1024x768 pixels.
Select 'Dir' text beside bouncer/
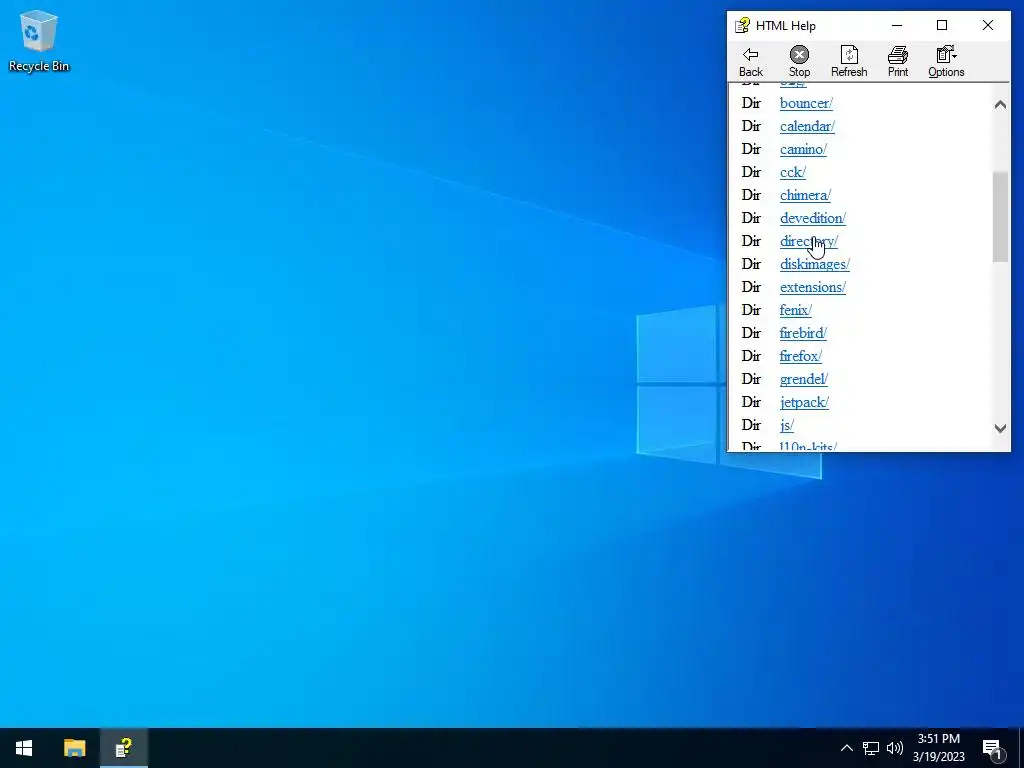coord(751,103)
